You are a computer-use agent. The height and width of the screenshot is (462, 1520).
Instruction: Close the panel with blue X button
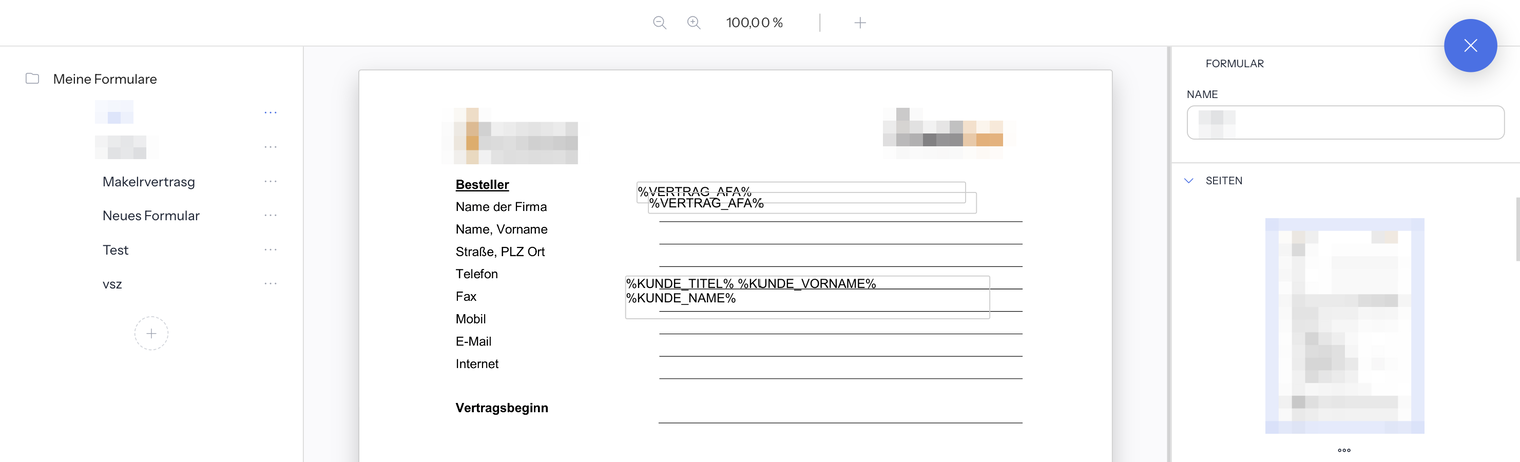point(1470,45)
